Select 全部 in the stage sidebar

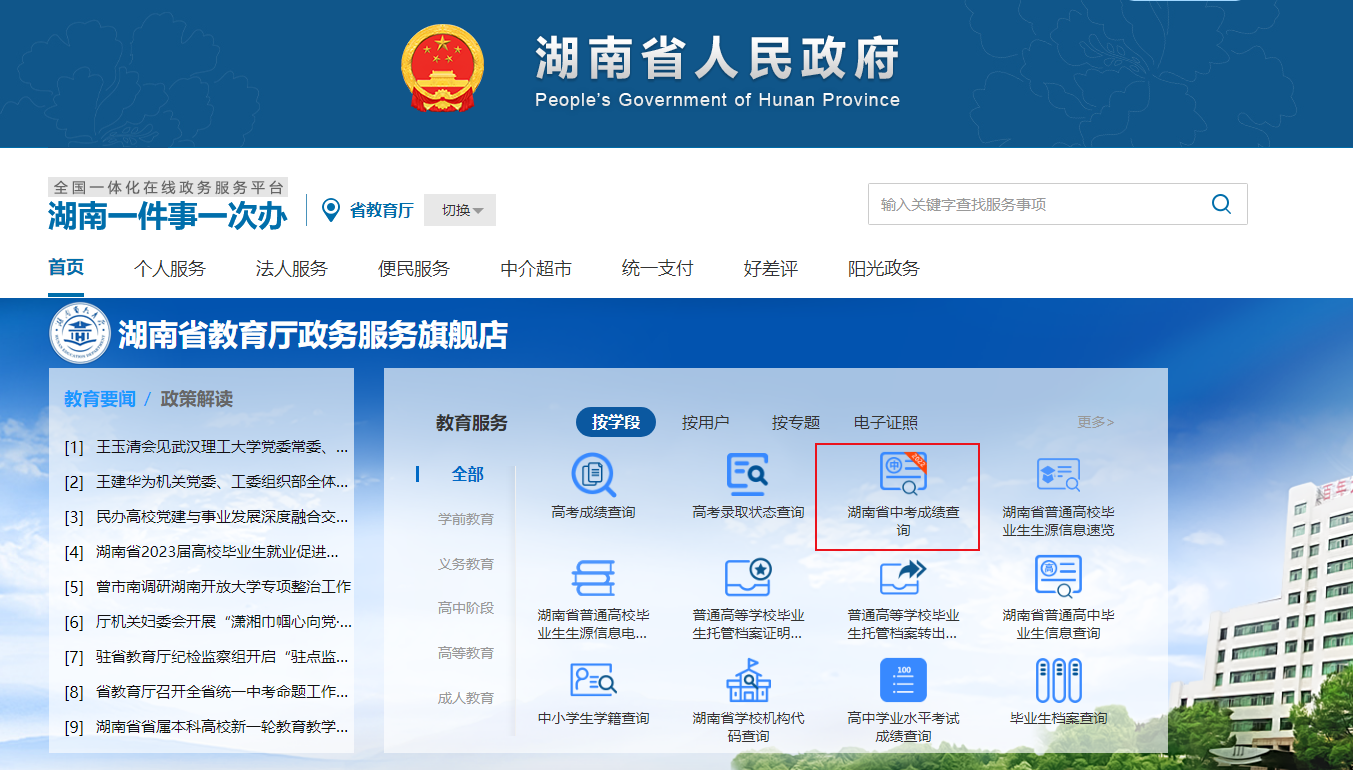click(468, 474)
